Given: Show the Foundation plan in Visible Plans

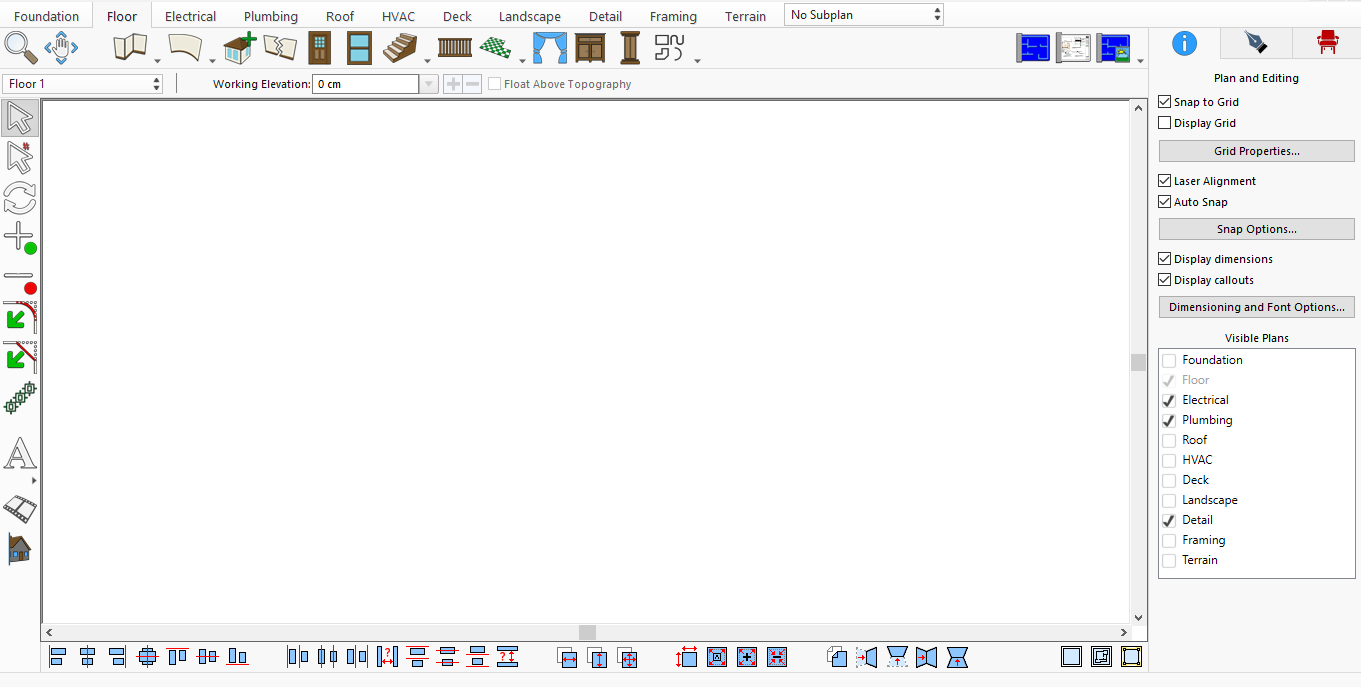Looking at the screenshot, I should [1169, 360].
